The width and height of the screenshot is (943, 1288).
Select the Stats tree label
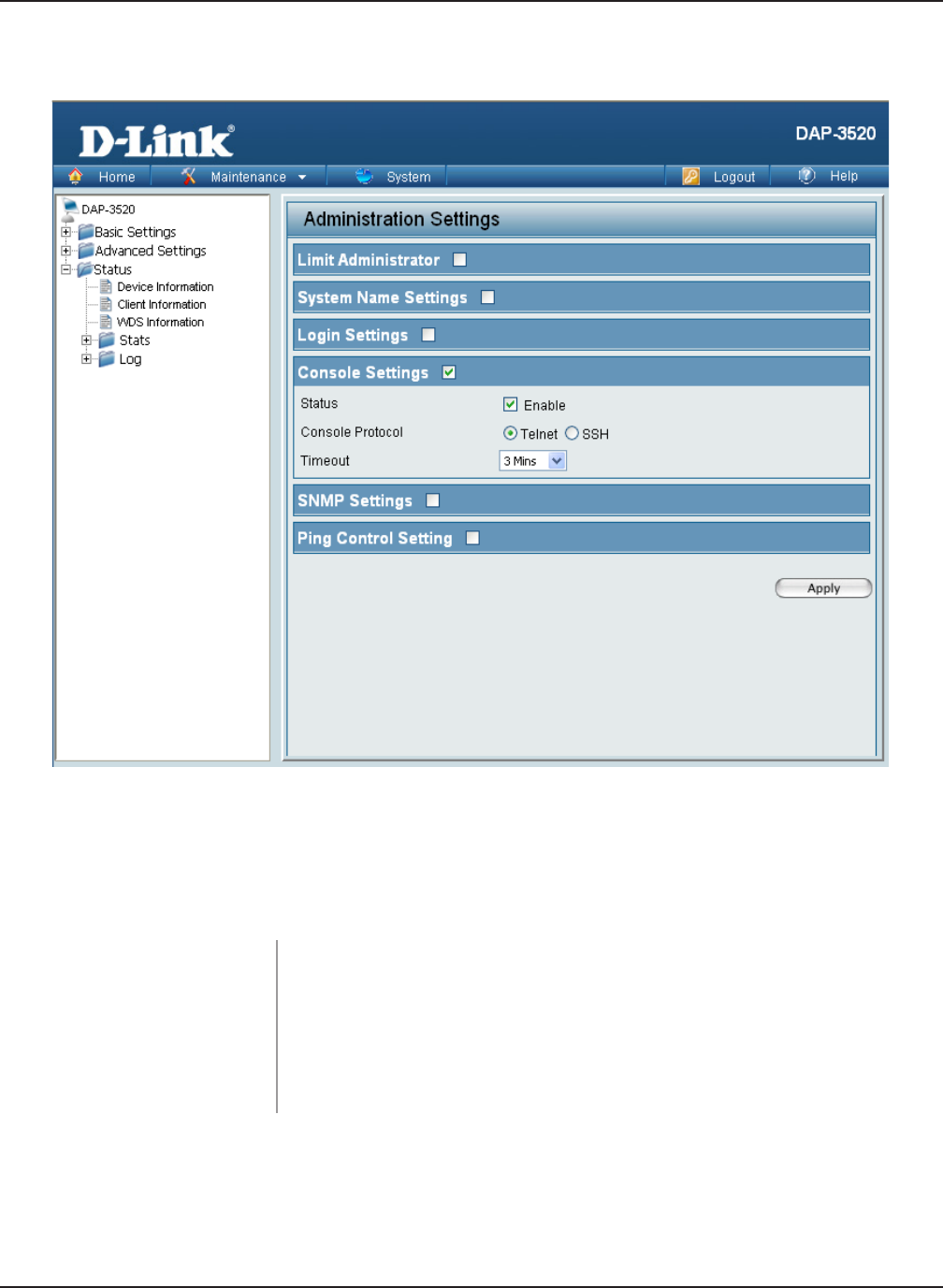pyautogui.click(x=135, y=340)
